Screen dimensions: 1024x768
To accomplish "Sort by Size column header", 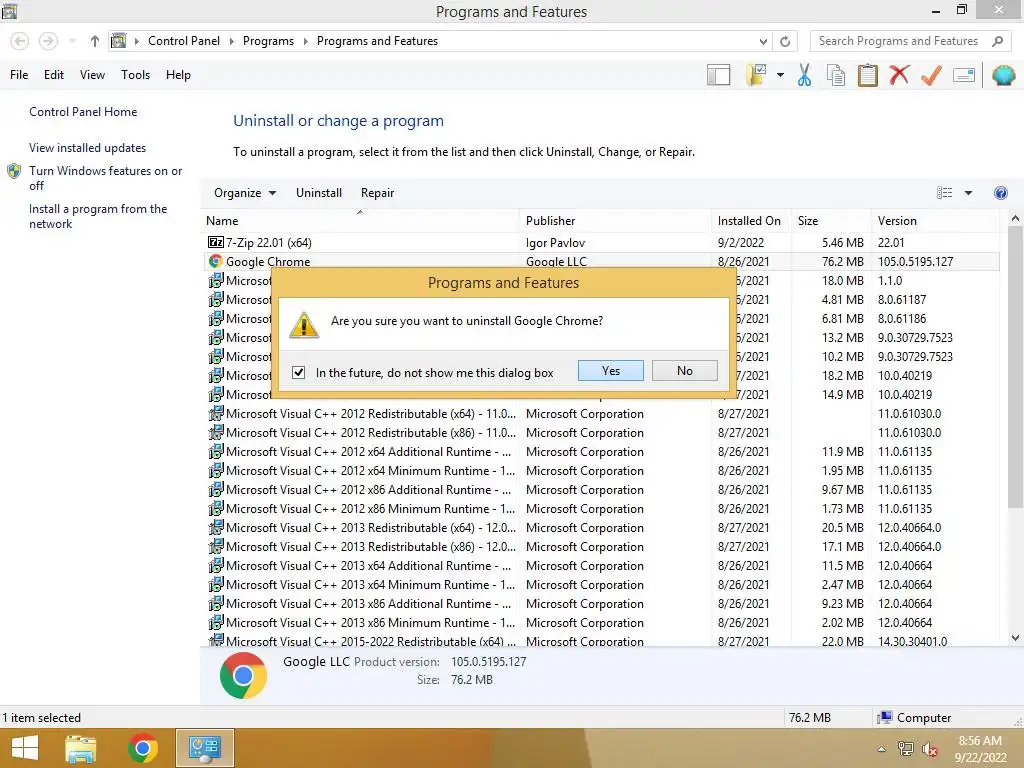I will point(831,221).
